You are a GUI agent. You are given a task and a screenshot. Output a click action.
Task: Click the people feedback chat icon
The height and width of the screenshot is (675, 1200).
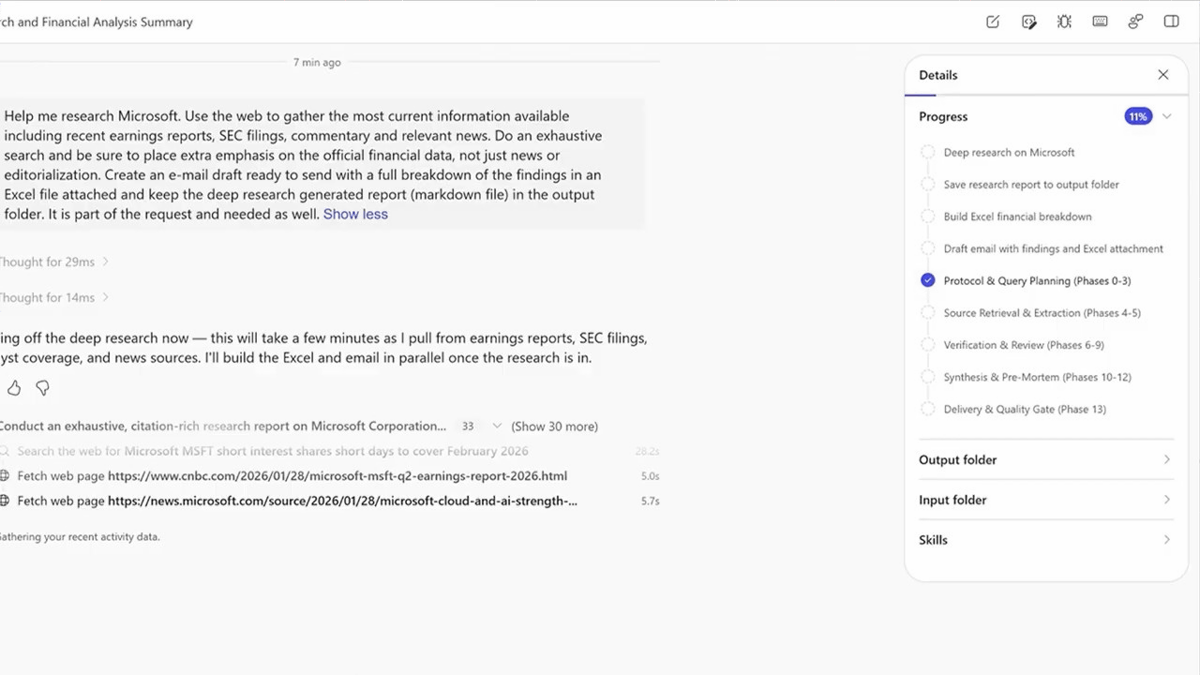point(1135,22)
